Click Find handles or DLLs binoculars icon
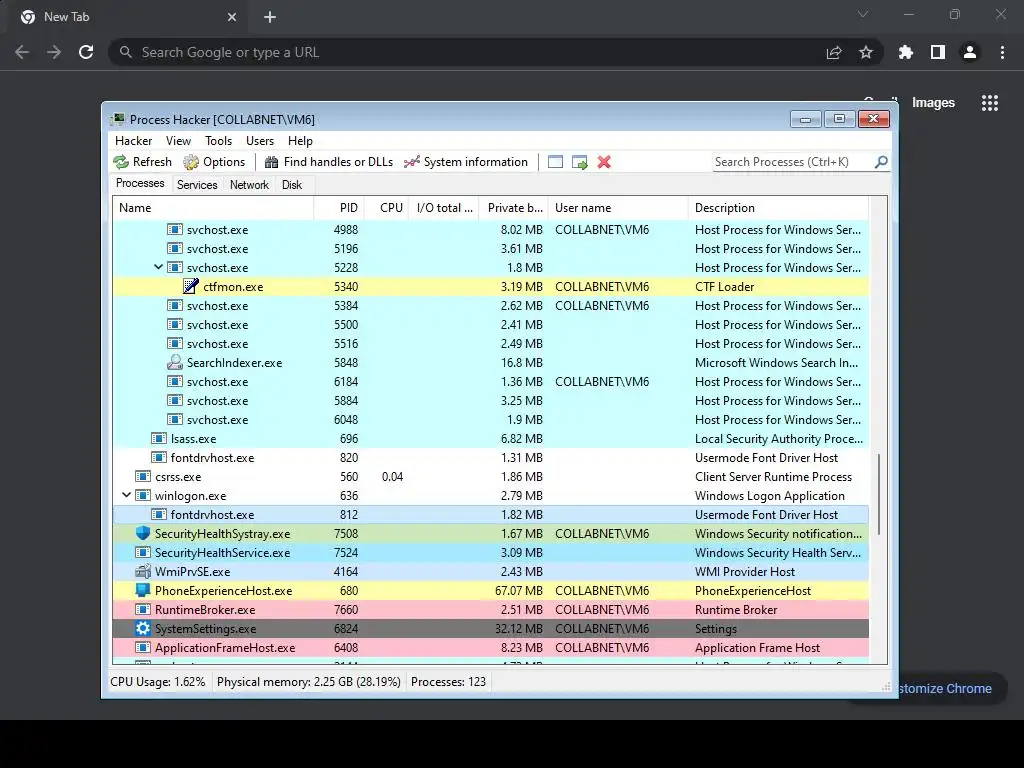1024x768 pixels. click(272, 162)
